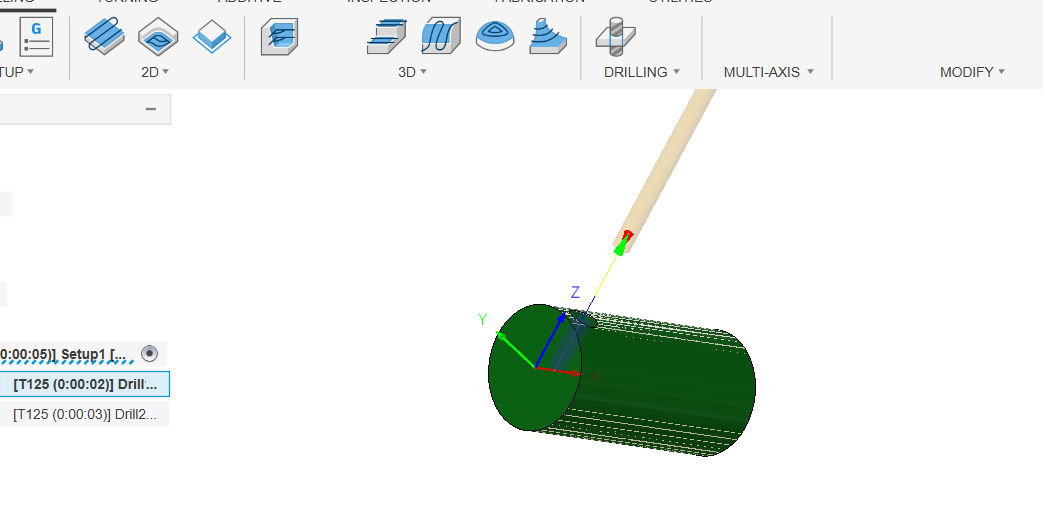Click the green cylinder stock model
This screenshot has height=525, width=1043.
point(660,385)
